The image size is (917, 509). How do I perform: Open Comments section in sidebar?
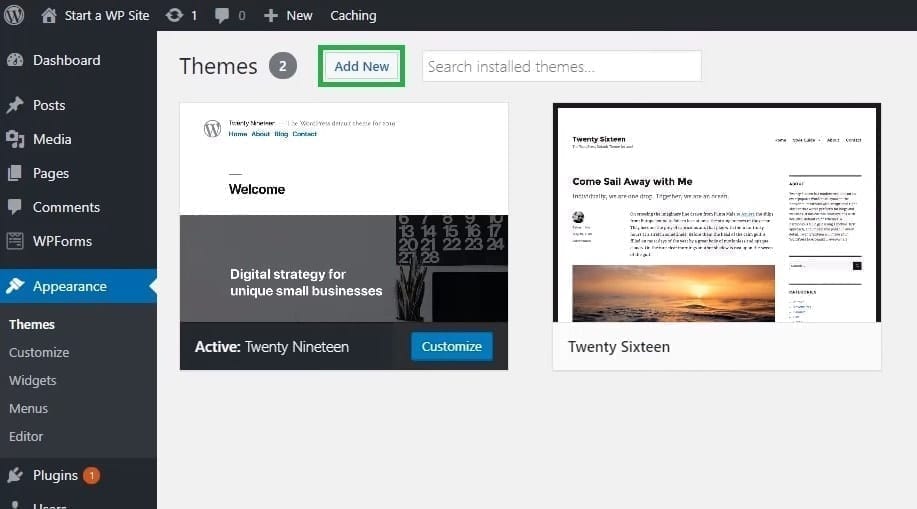[66, 207]
